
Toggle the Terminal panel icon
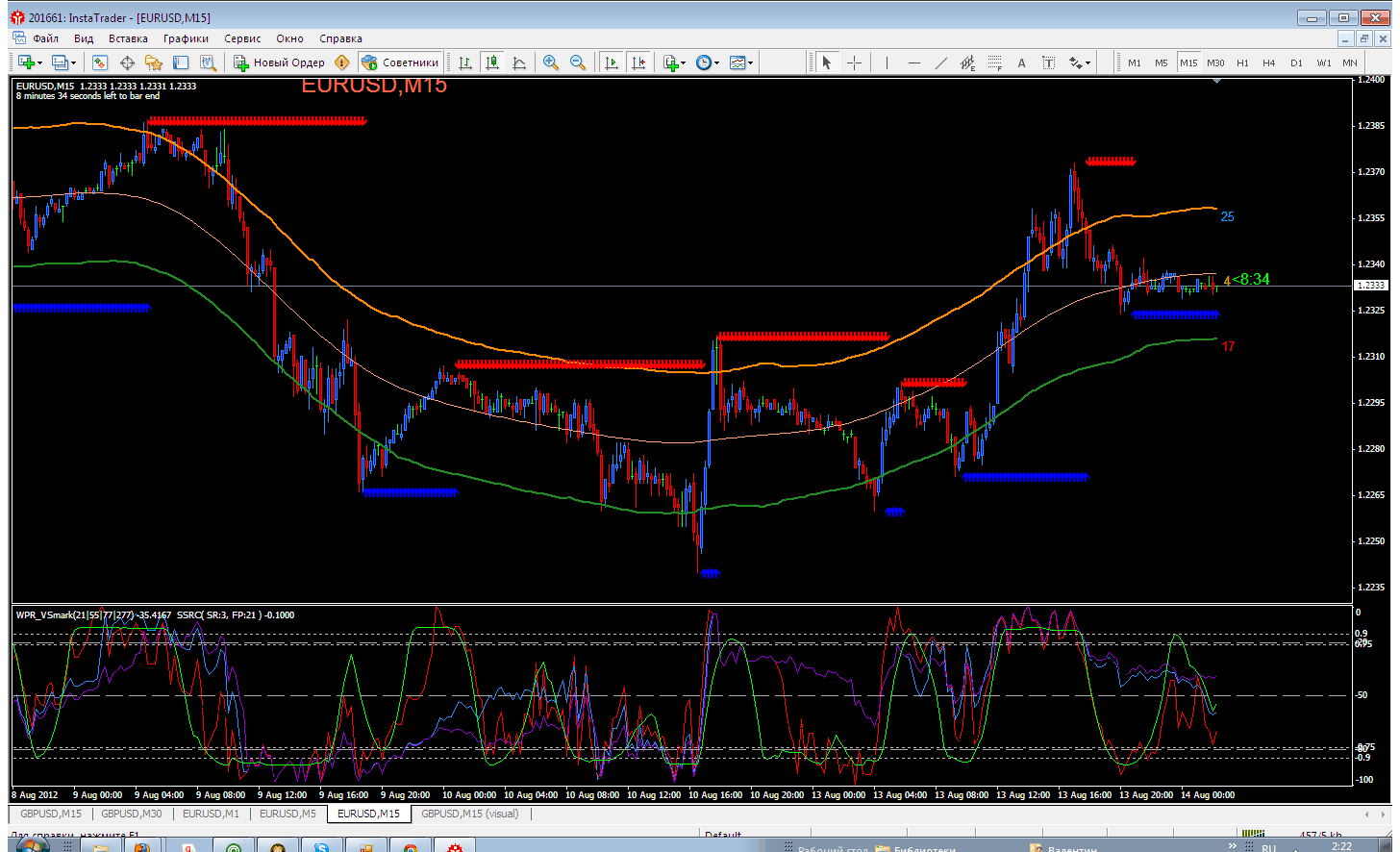coord(181,63)
